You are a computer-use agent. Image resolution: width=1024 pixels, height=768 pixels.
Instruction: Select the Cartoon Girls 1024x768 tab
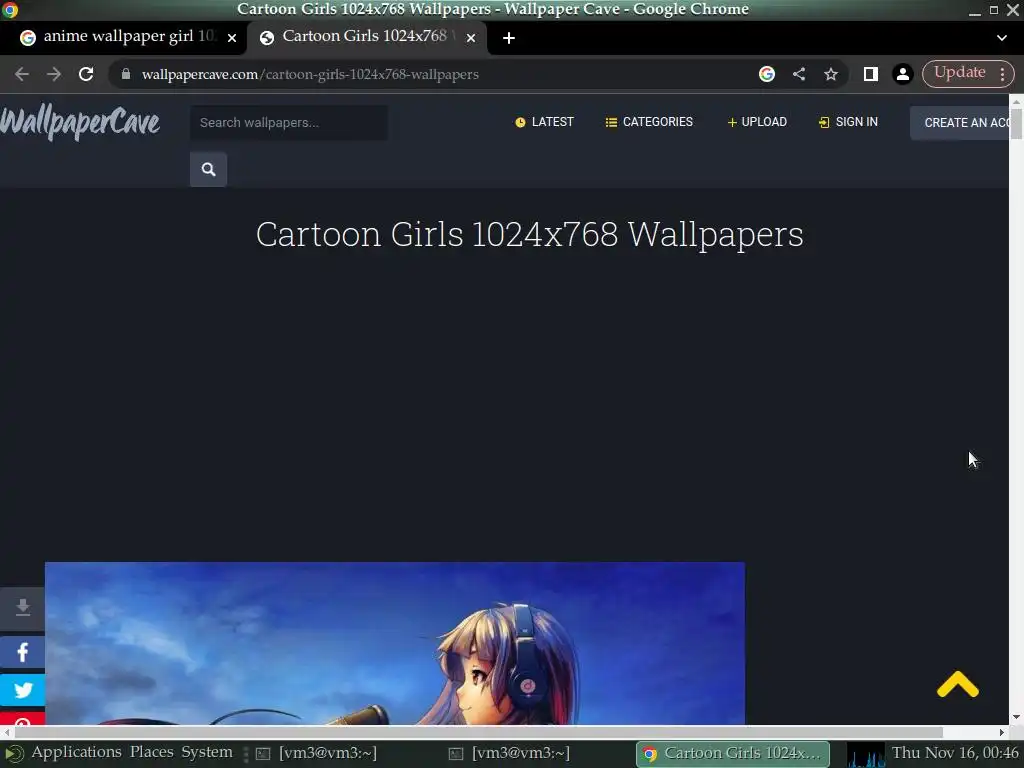pyautogui.click(x=366, y=37)
